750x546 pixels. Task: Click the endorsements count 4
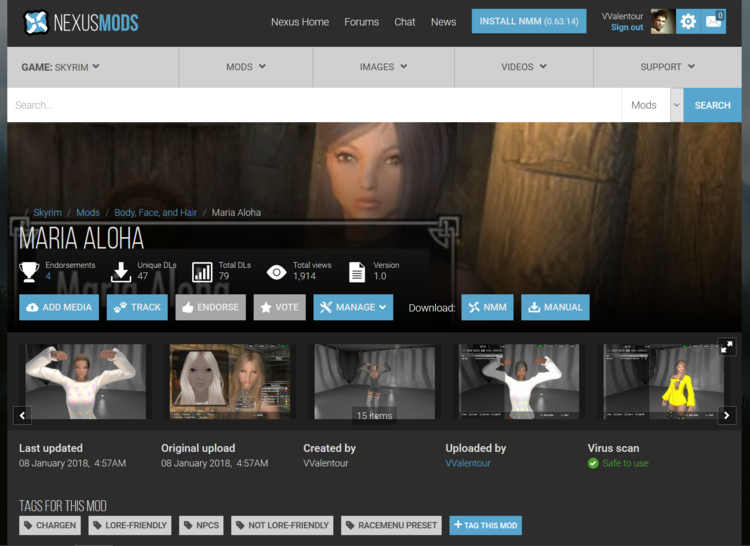(48, 276)
